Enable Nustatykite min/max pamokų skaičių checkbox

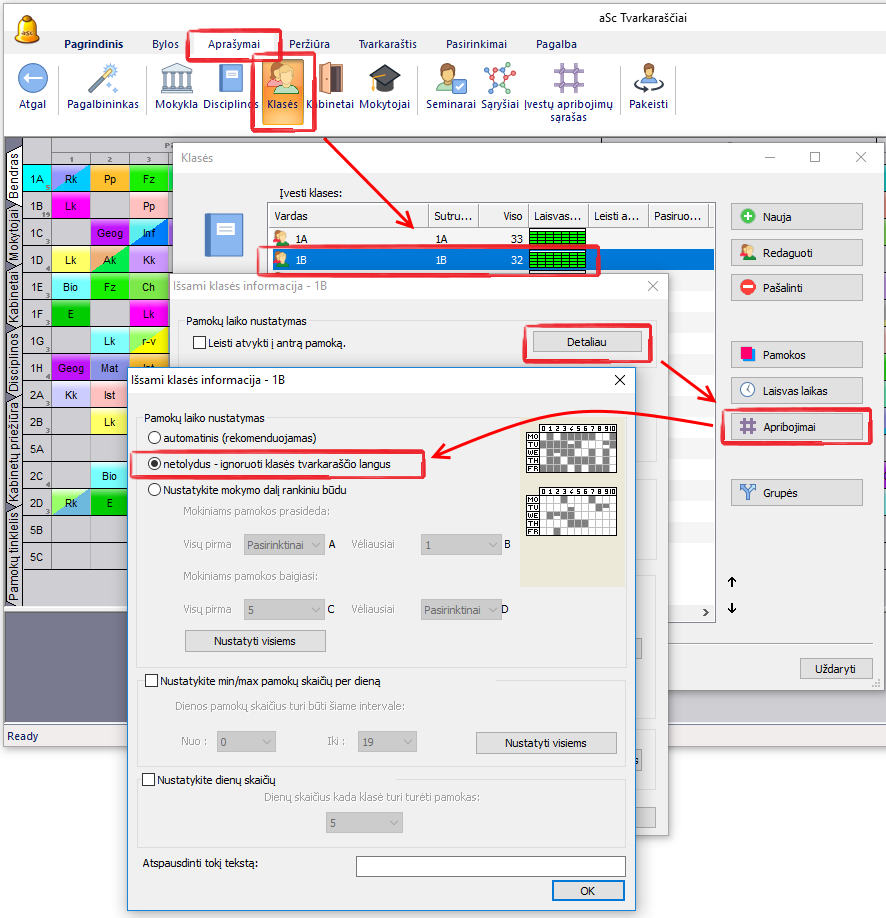[x=152, y=681]
